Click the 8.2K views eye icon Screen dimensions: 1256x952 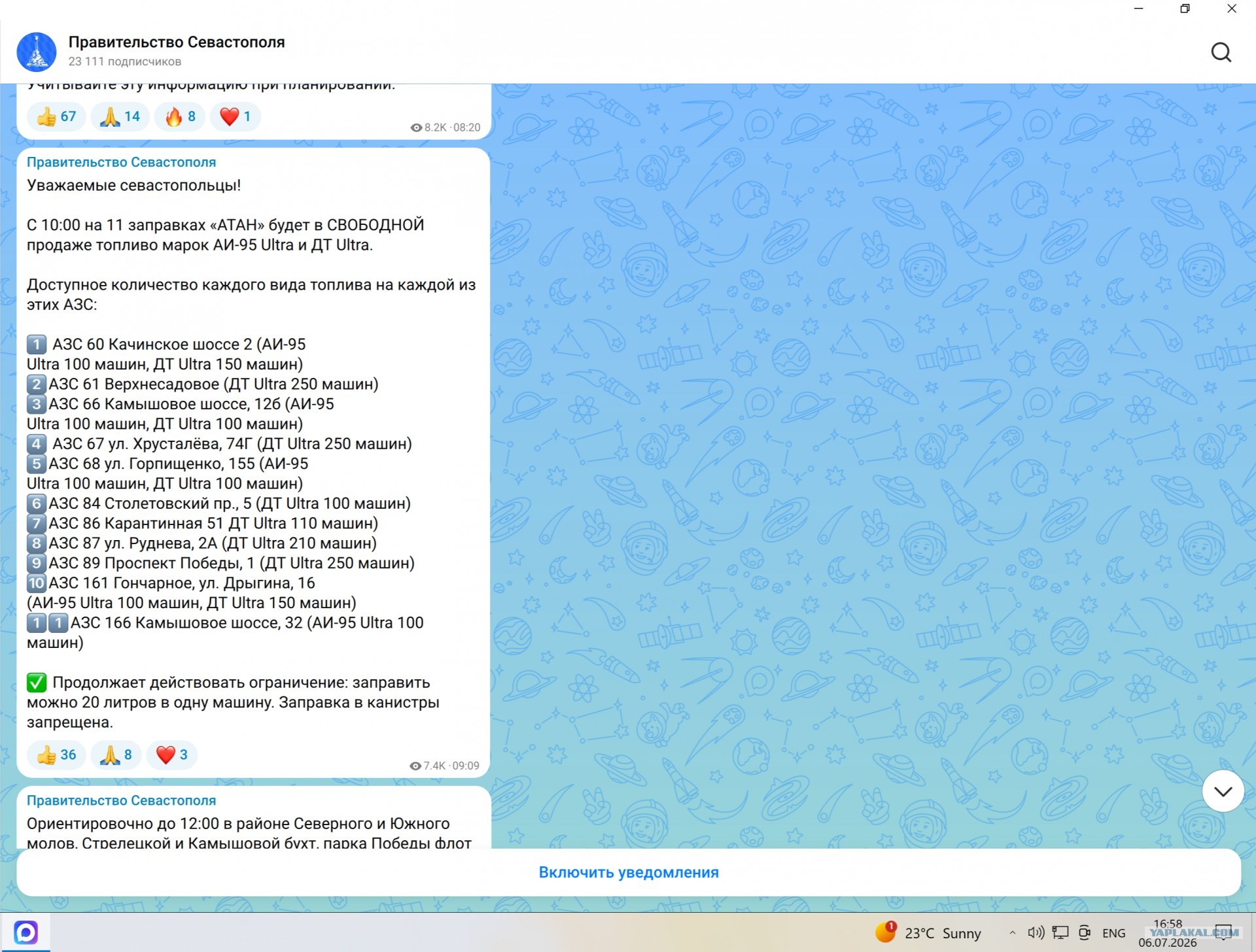coord(416,127)
